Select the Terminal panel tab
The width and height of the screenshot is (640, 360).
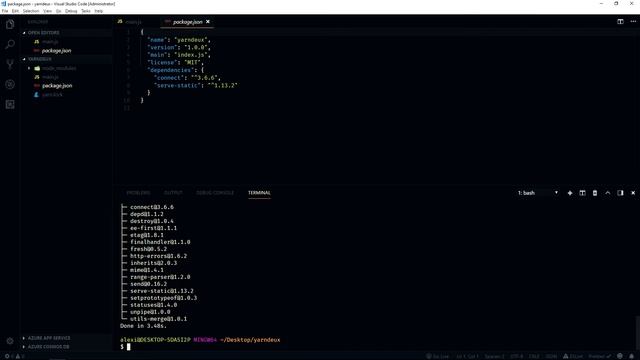click(259, 193)
